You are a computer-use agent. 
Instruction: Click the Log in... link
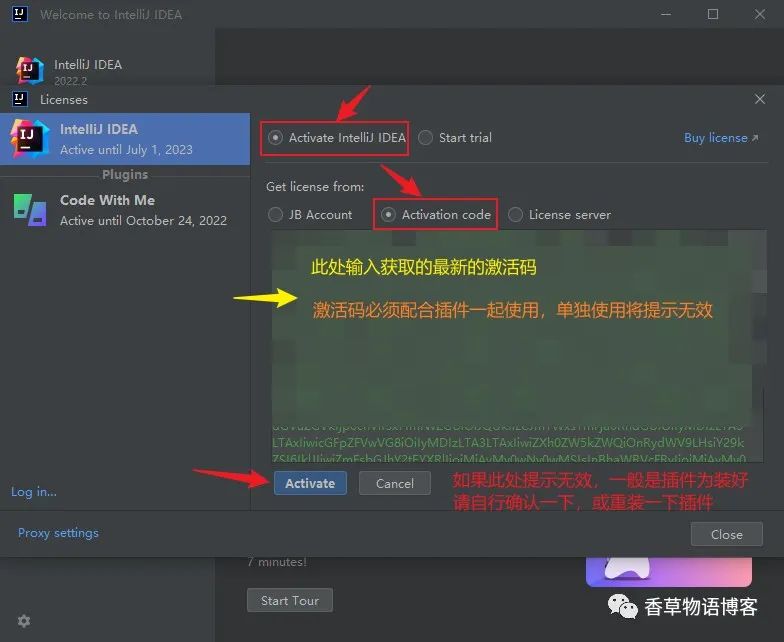34,492
